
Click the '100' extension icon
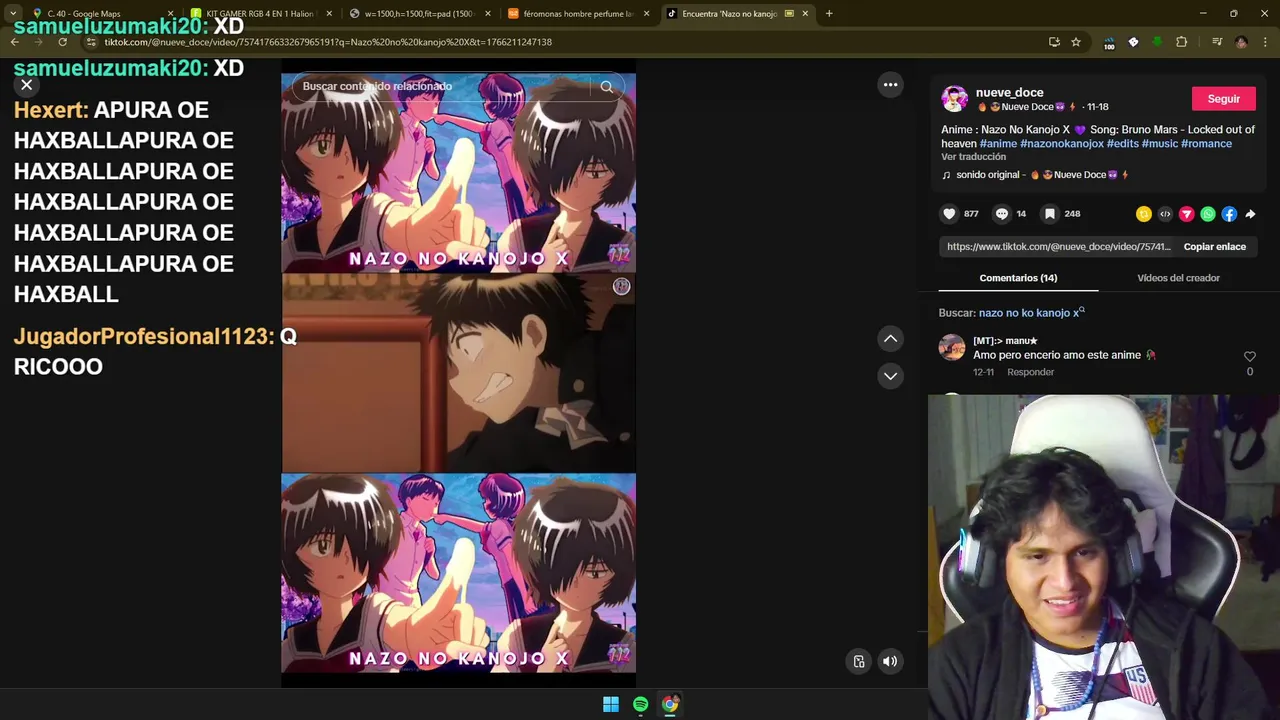pyautogui.click(x=1109, y=42)
